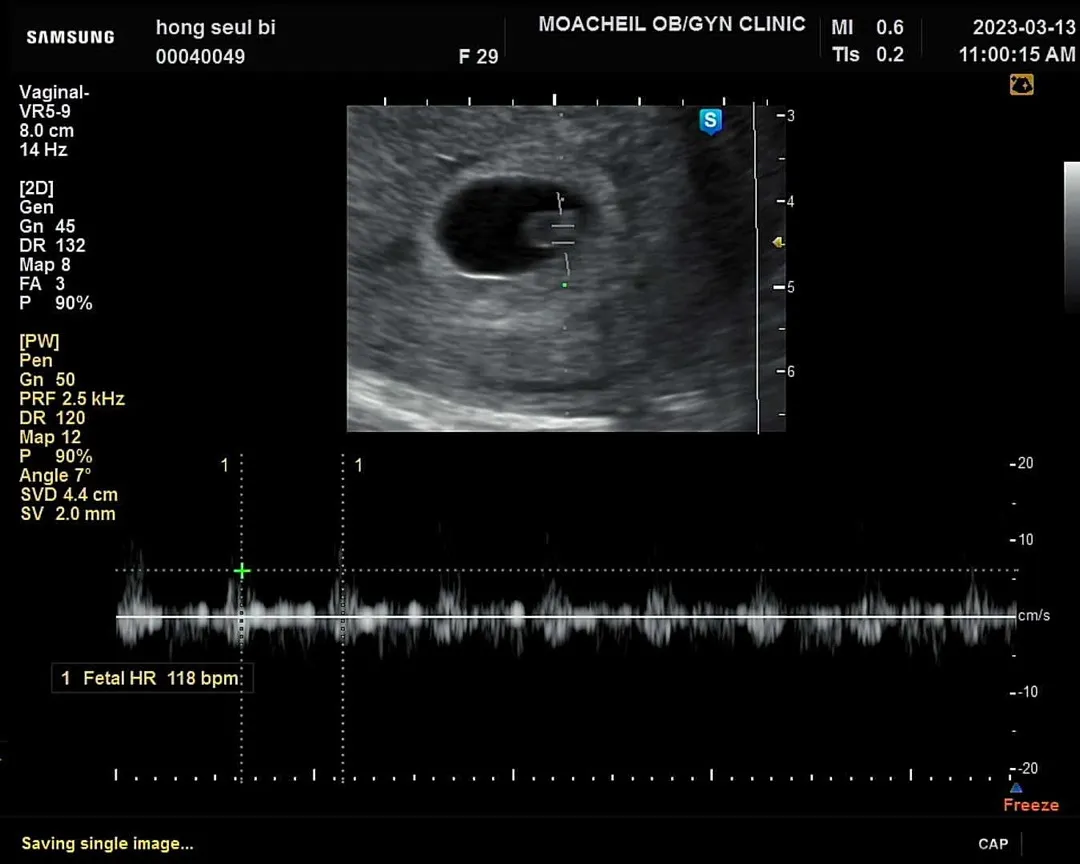1080x864 pixels.
Task: Click the Angle 7° parameter
Action: coord(55,475)
